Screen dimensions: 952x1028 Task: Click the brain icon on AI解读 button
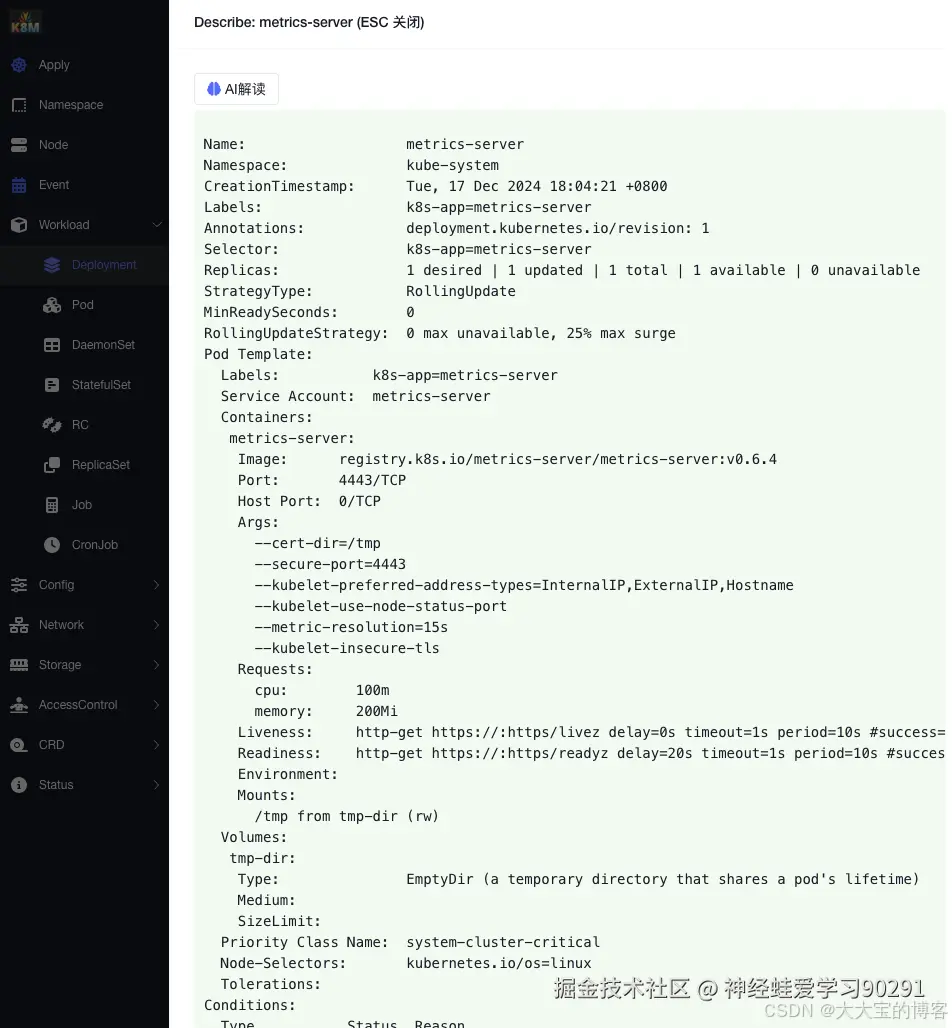(x=214, y=89)
